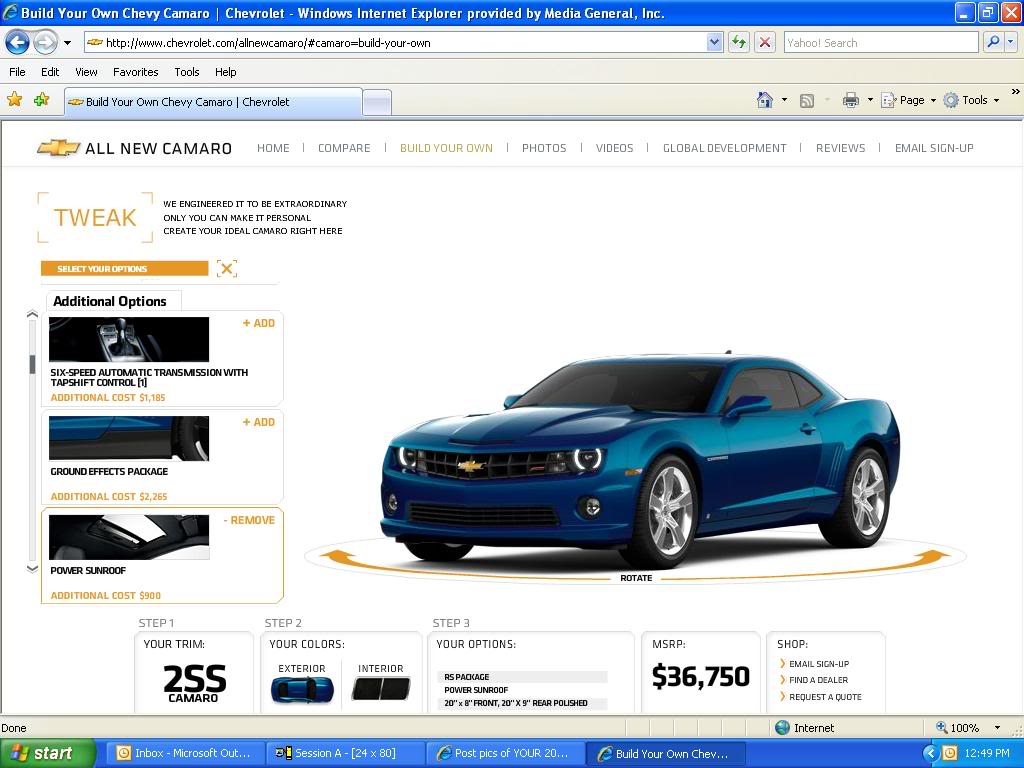
Task: Open the EMAIL SIGN-UP navigation link
Action: (934, 148)
